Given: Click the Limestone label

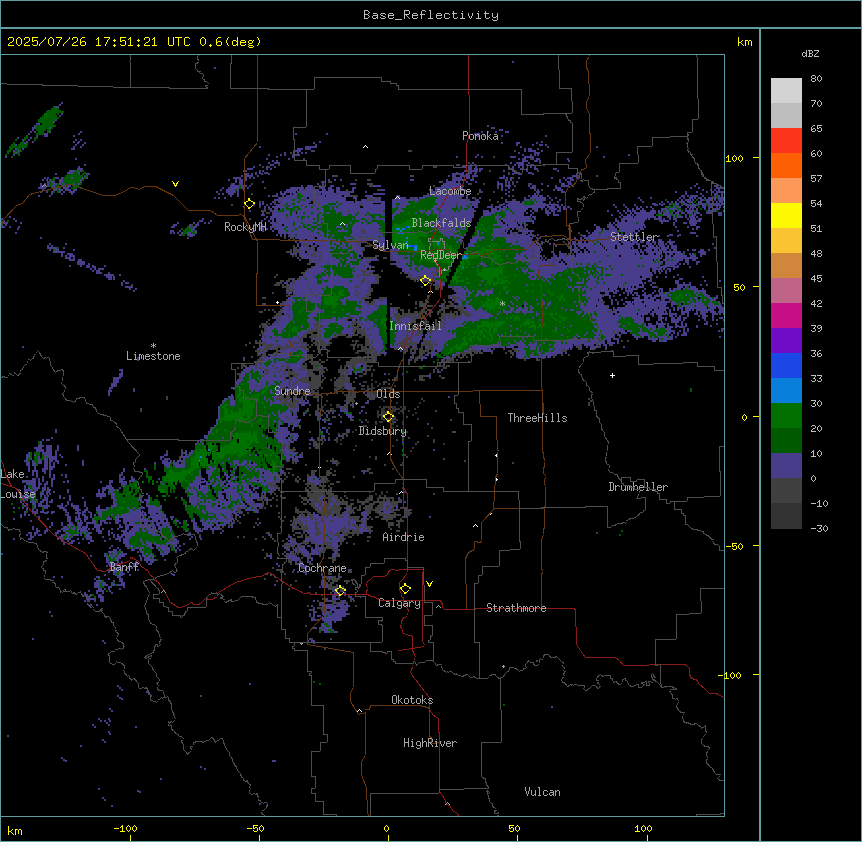Looking at the screenshot, I should tap(153, 356).
